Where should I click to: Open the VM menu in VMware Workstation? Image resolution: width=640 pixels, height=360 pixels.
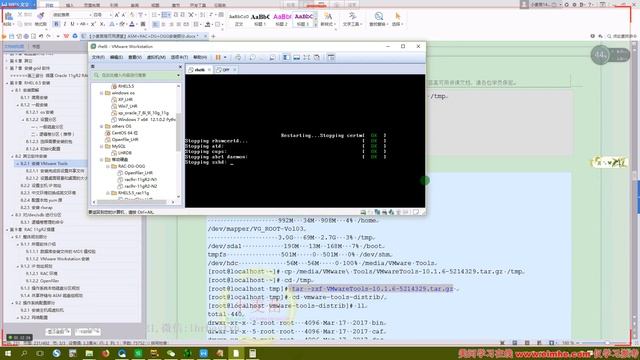click(x=156, y=57)
